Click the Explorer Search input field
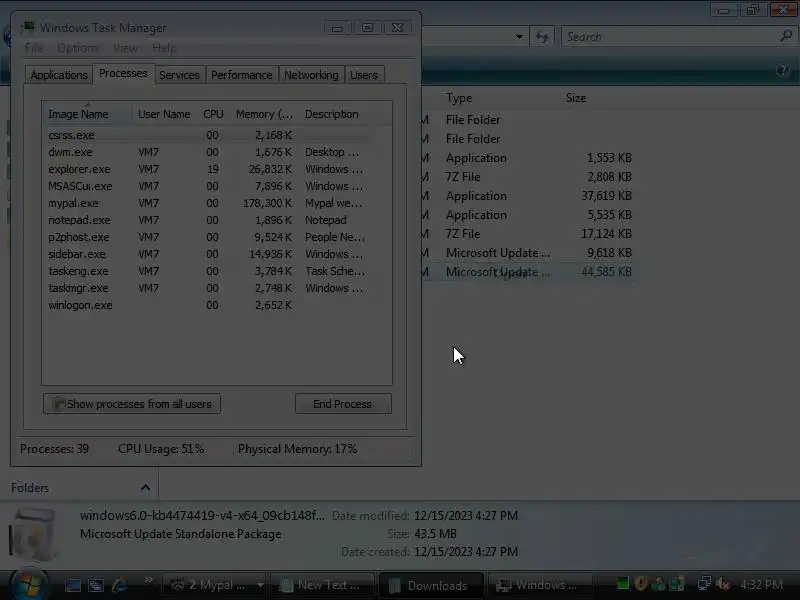 pos(670,37)
